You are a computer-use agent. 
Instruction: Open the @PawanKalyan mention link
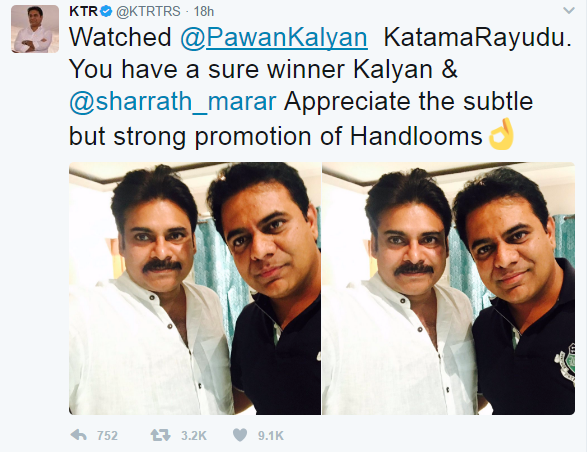click(x=274, y=38)
